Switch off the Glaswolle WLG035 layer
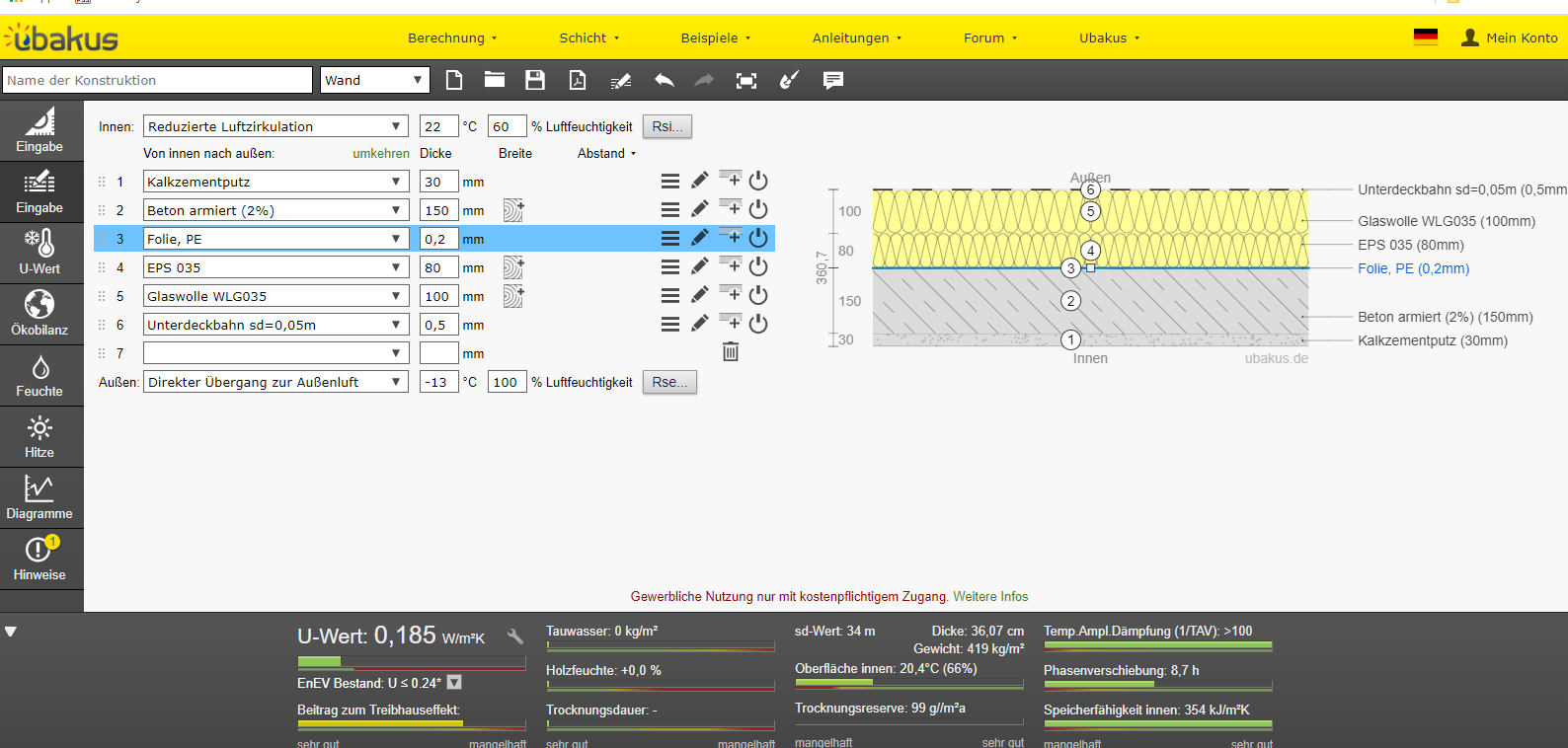 758,295
